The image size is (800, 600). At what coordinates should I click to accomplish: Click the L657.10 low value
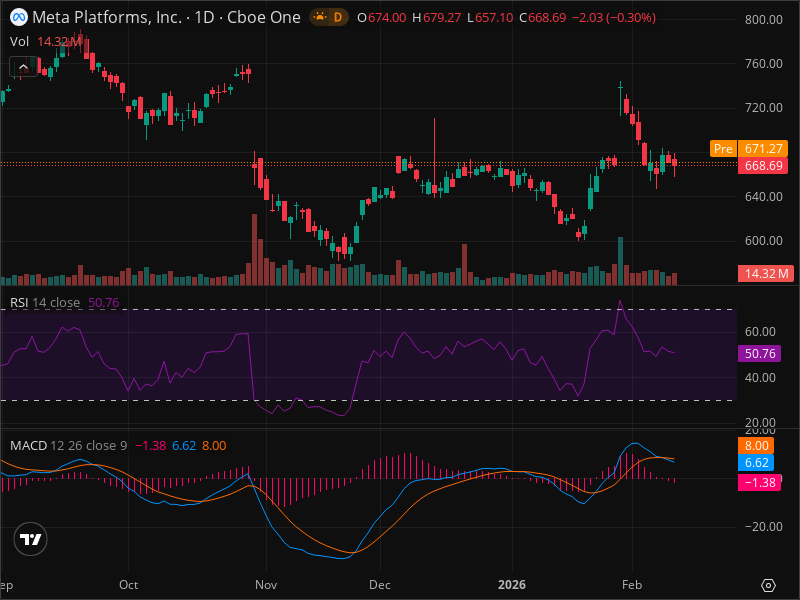[x=490, y=18]
